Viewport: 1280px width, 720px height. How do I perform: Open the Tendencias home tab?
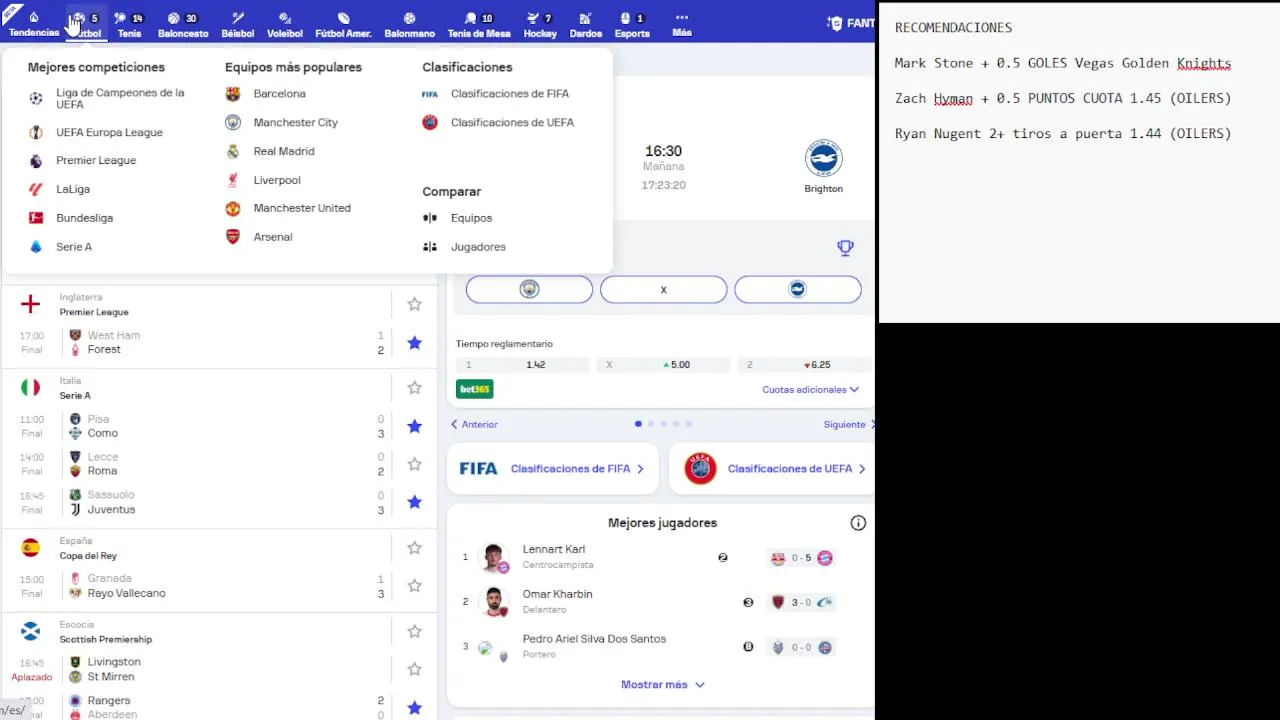click(x=34, y=25)
